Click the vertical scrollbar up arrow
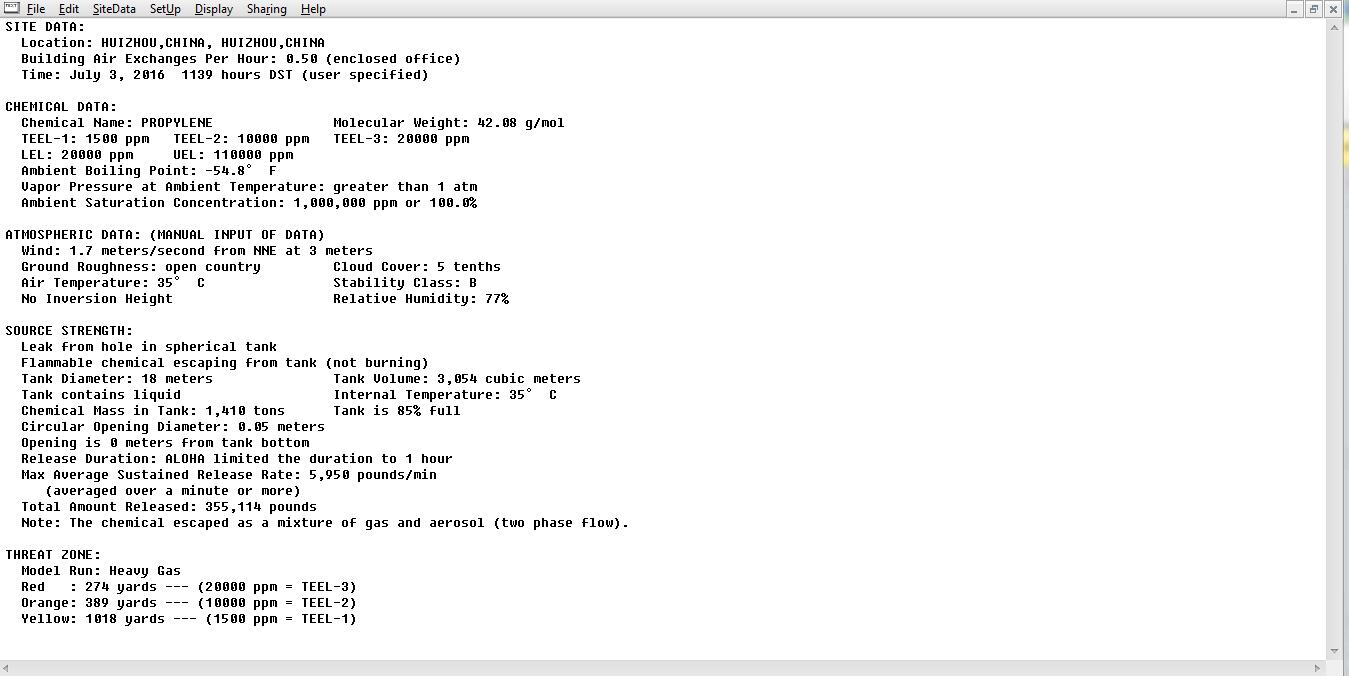Screen dimensions: 1349x676 pyautogui.click(x=1334, y=27)
